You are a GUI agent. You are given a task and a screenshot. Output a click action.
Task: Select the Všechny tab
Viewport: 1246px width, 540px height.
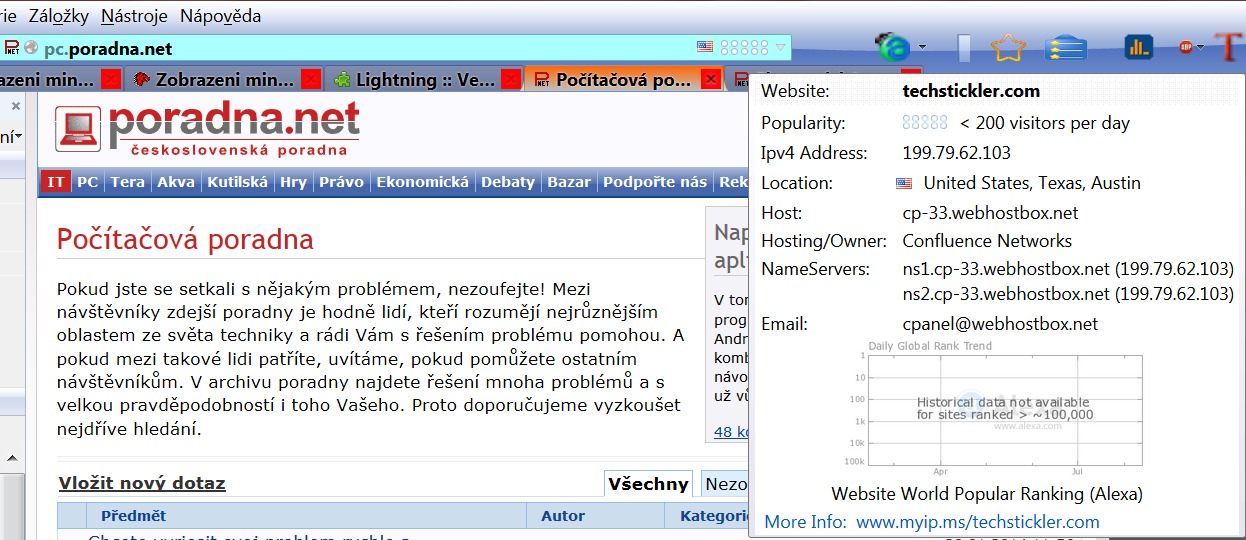[x=650, y=484]
